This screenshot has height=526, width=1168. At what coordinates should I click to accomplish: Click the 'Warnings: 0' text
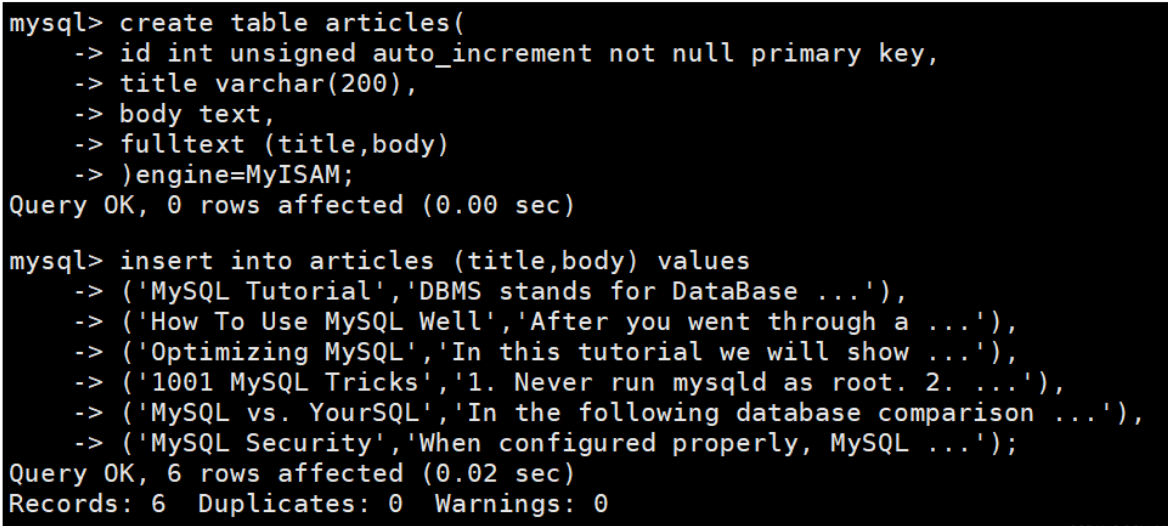521,504
